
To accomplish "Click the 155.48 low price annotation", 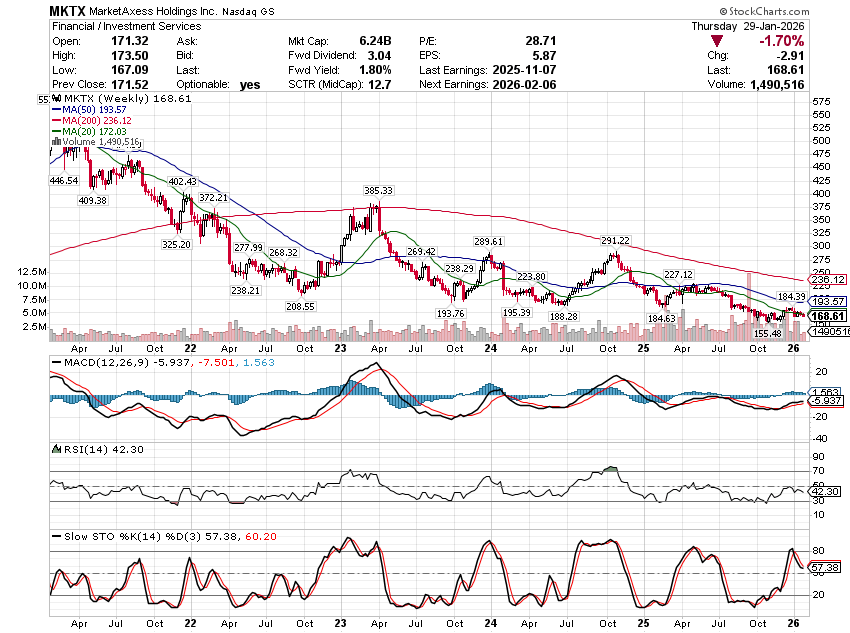I will 768,333.
